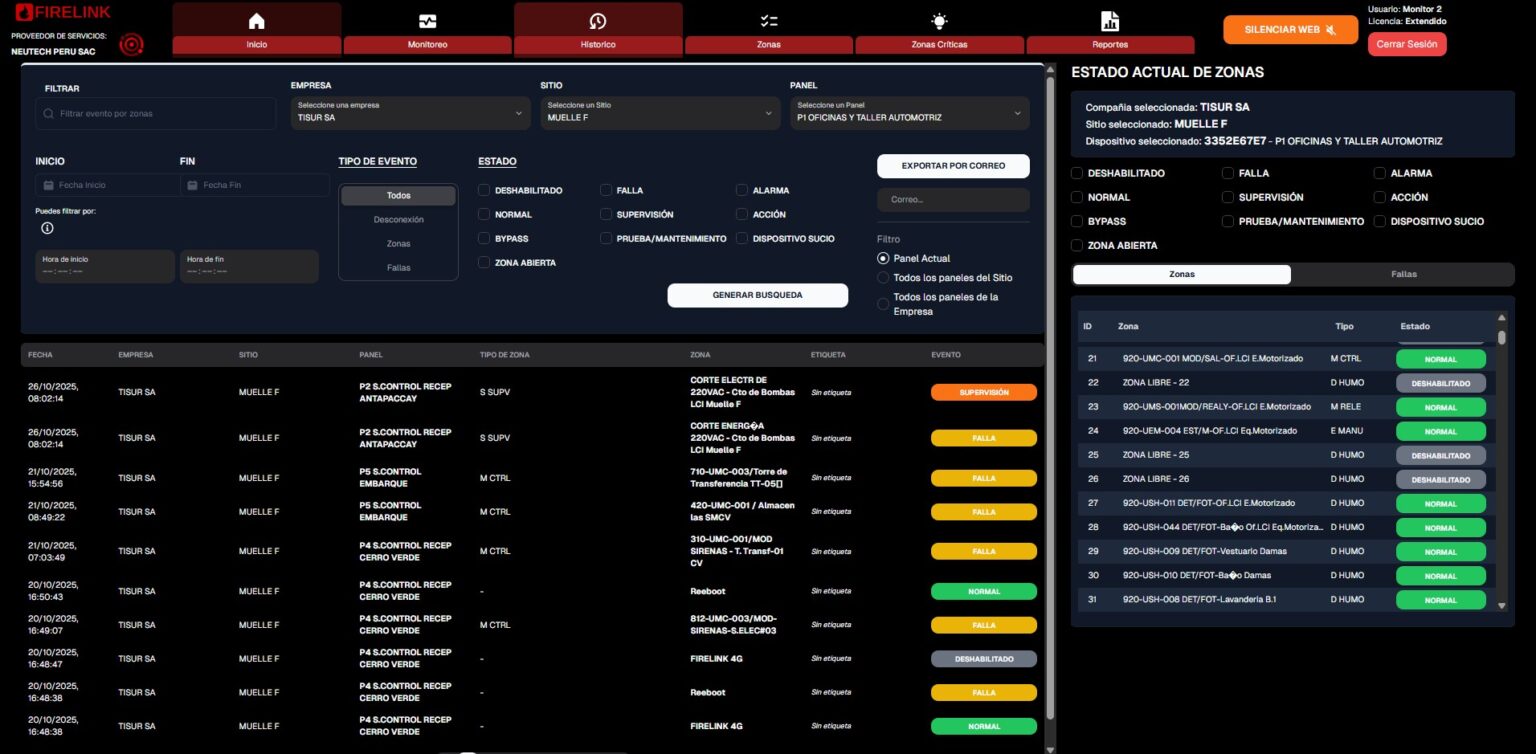Image resolution: width=1536 pixels, height=754 pixels.
Task: Click the Historico clock history icon
Action: pos(597,21)
